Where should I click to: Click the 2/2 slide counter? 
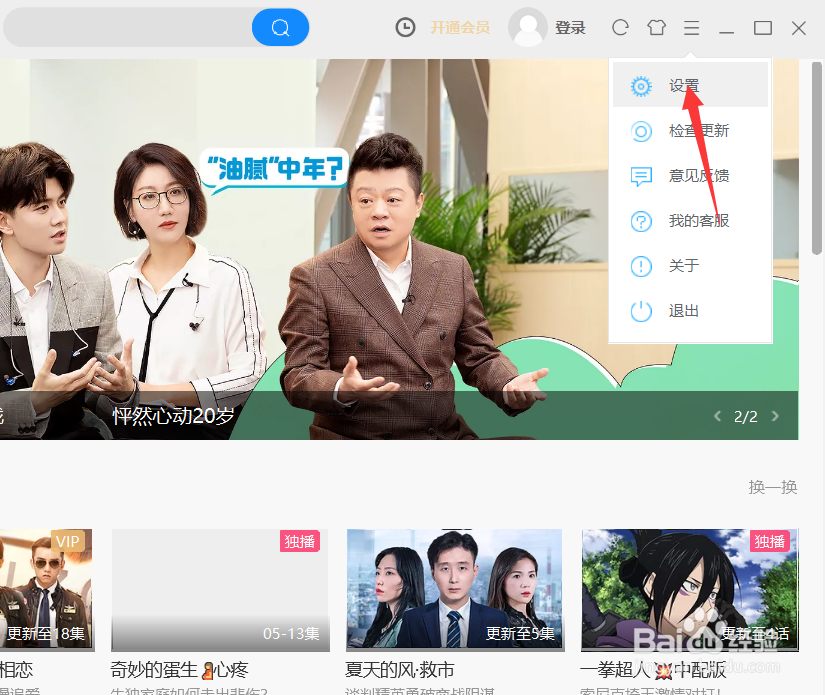pyautogui.click(x=746, y=417)
